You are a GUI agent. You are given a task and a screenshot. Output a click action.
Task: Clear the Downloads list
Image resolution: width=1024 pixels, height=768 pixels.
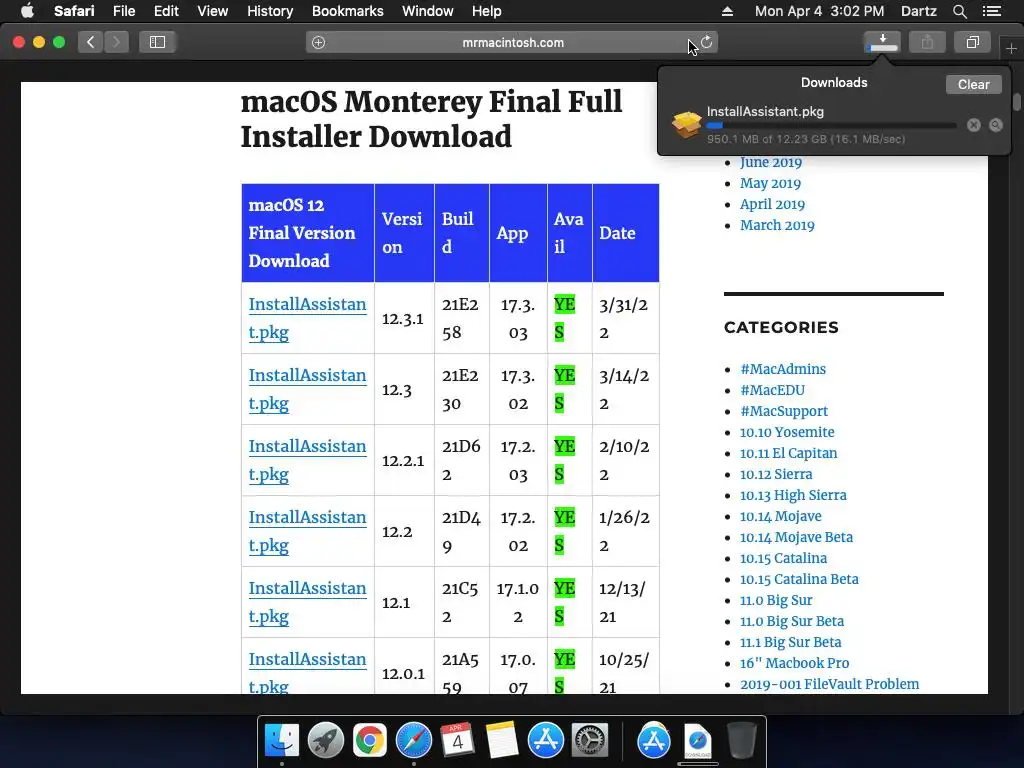(x=973, y=84)
